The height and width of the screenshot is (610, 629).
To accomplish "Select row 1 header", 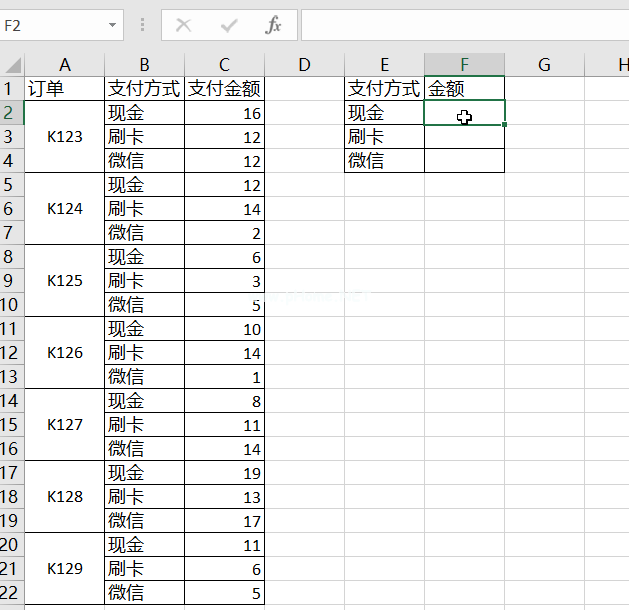I will 12,89.
